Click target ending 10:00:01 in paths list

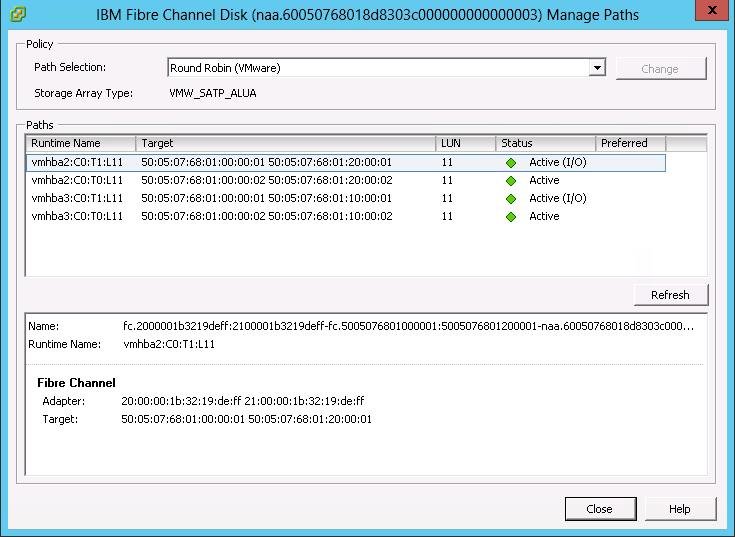(x=266, y=198)
